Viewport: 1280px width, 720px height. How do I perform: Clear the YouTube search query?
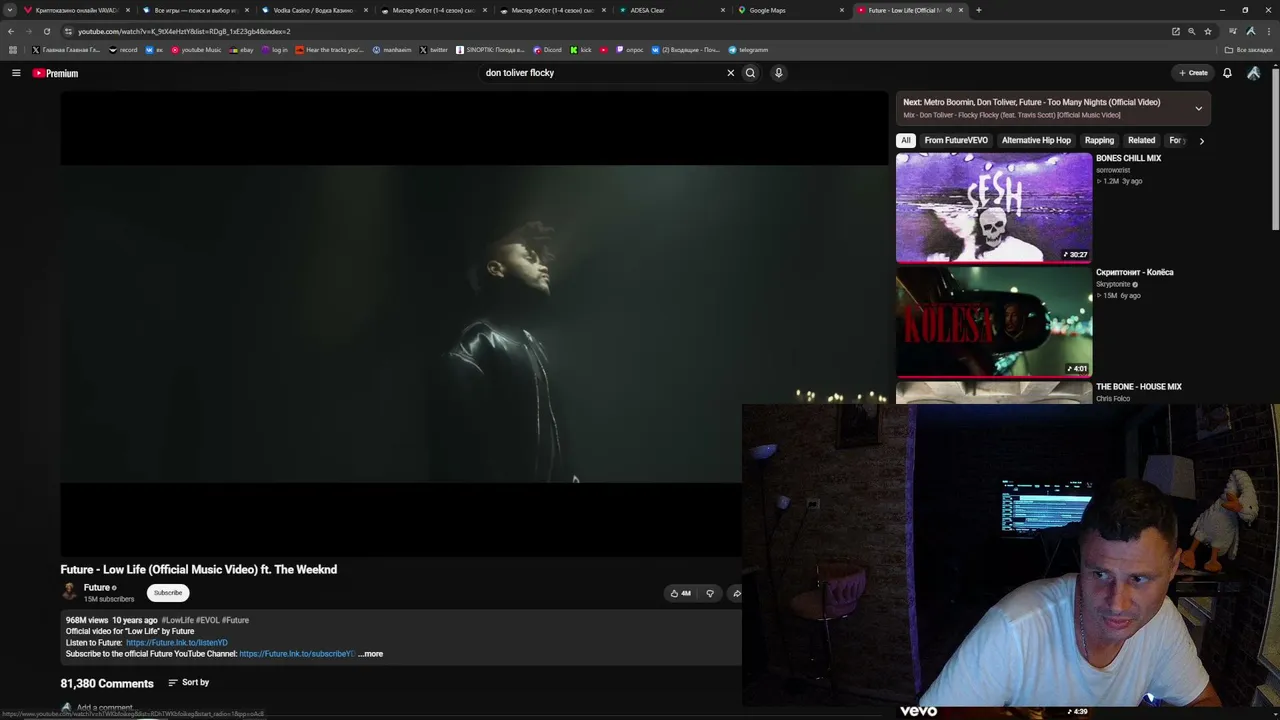(x=730, y=73)
